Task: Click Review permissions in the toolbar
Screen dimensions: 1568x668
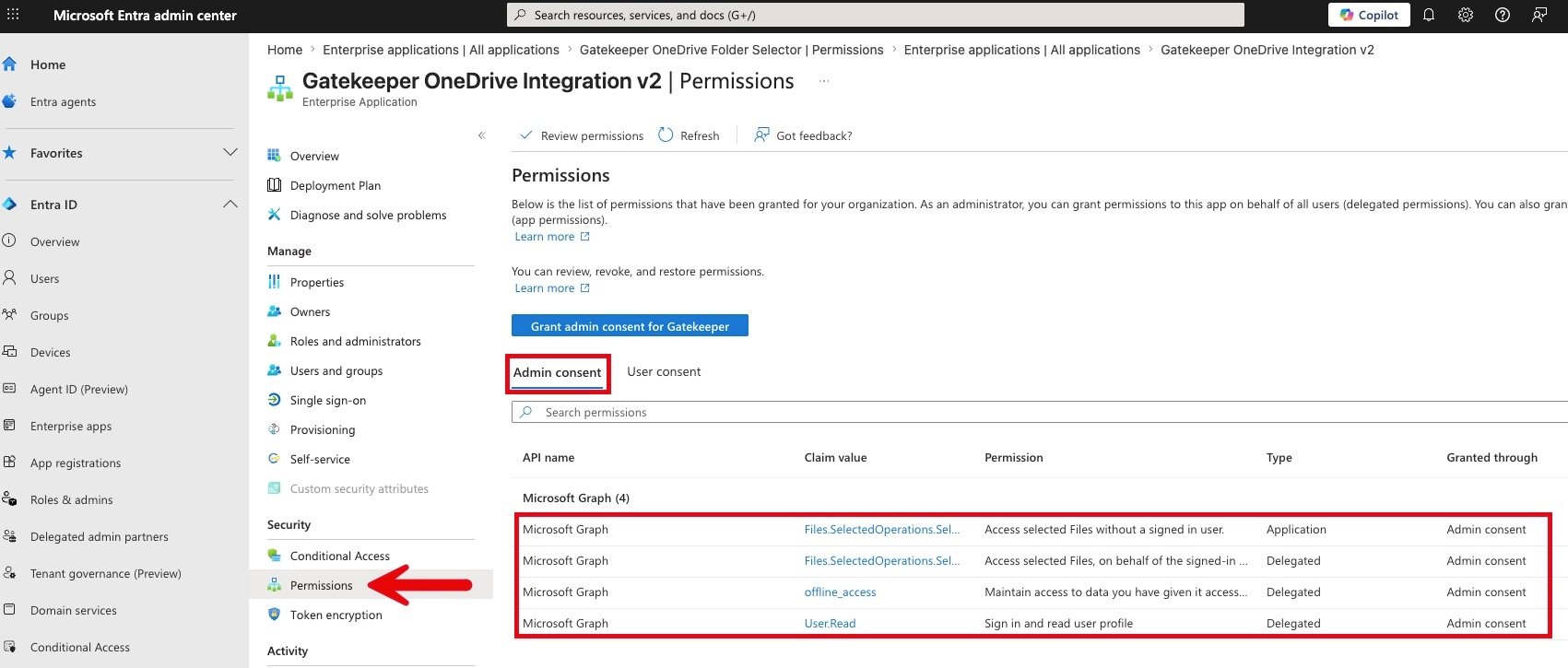Action: [582, 135]
